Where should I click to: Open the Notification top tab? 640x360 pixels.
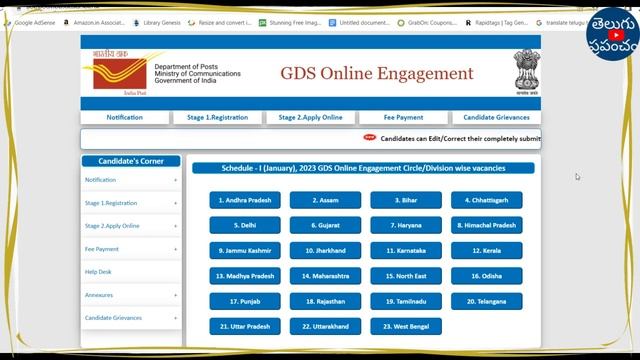tap(125, 118)
